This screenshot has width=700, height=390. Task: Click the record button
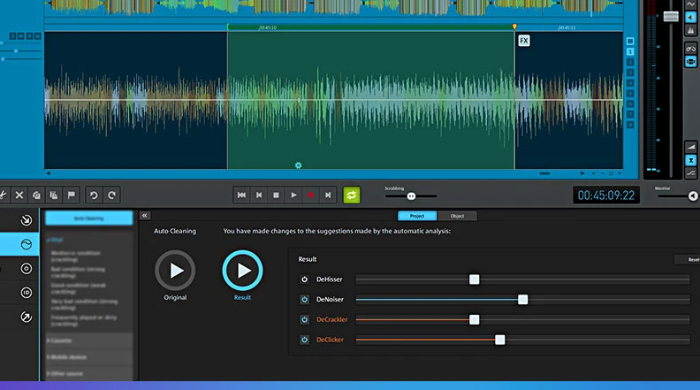click(311, 195)
